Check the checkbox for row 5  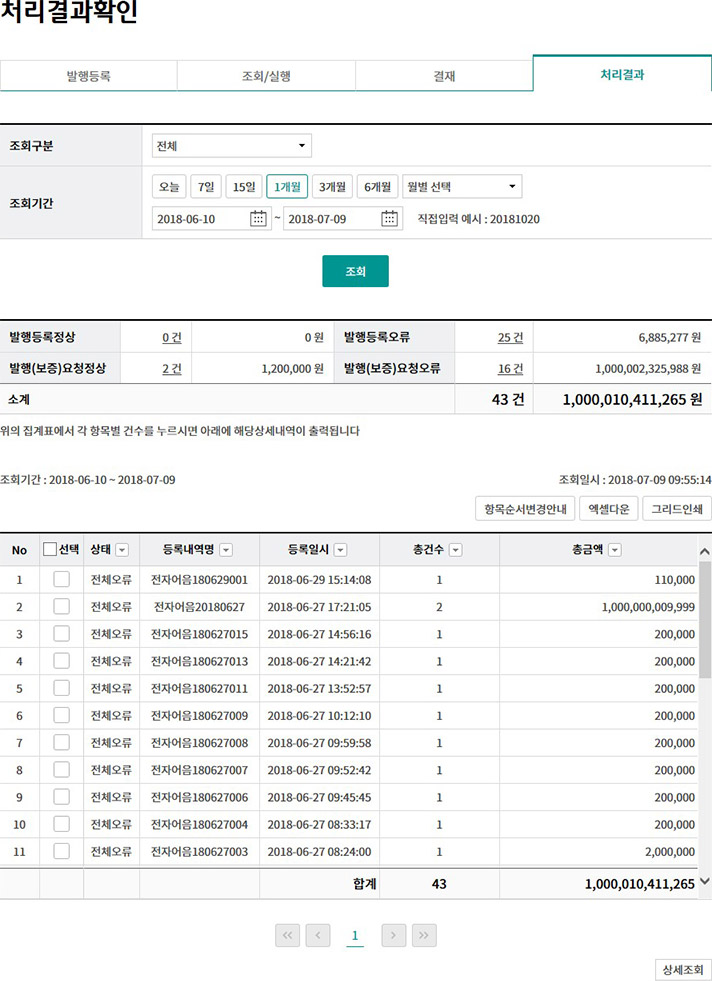(x=61, y=688)
